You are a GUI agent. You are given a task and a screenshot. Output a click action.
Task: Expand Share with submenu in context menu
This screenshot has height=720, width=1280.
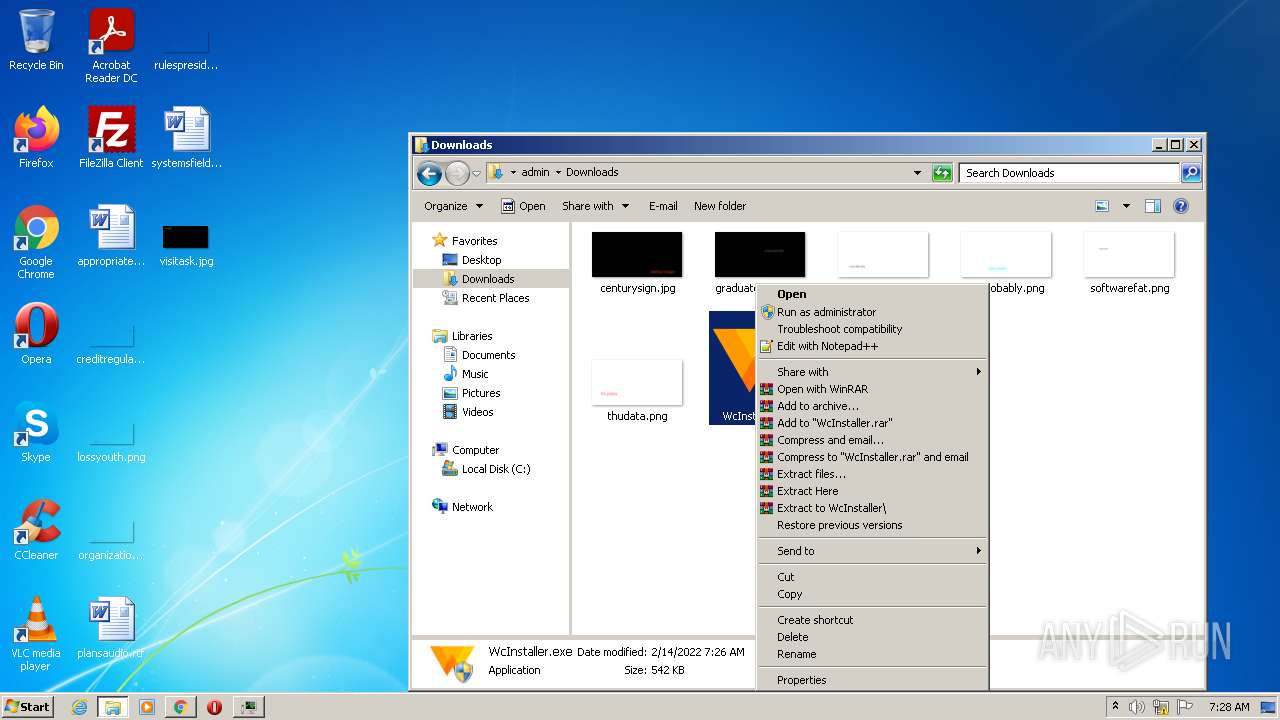point(872,372)
